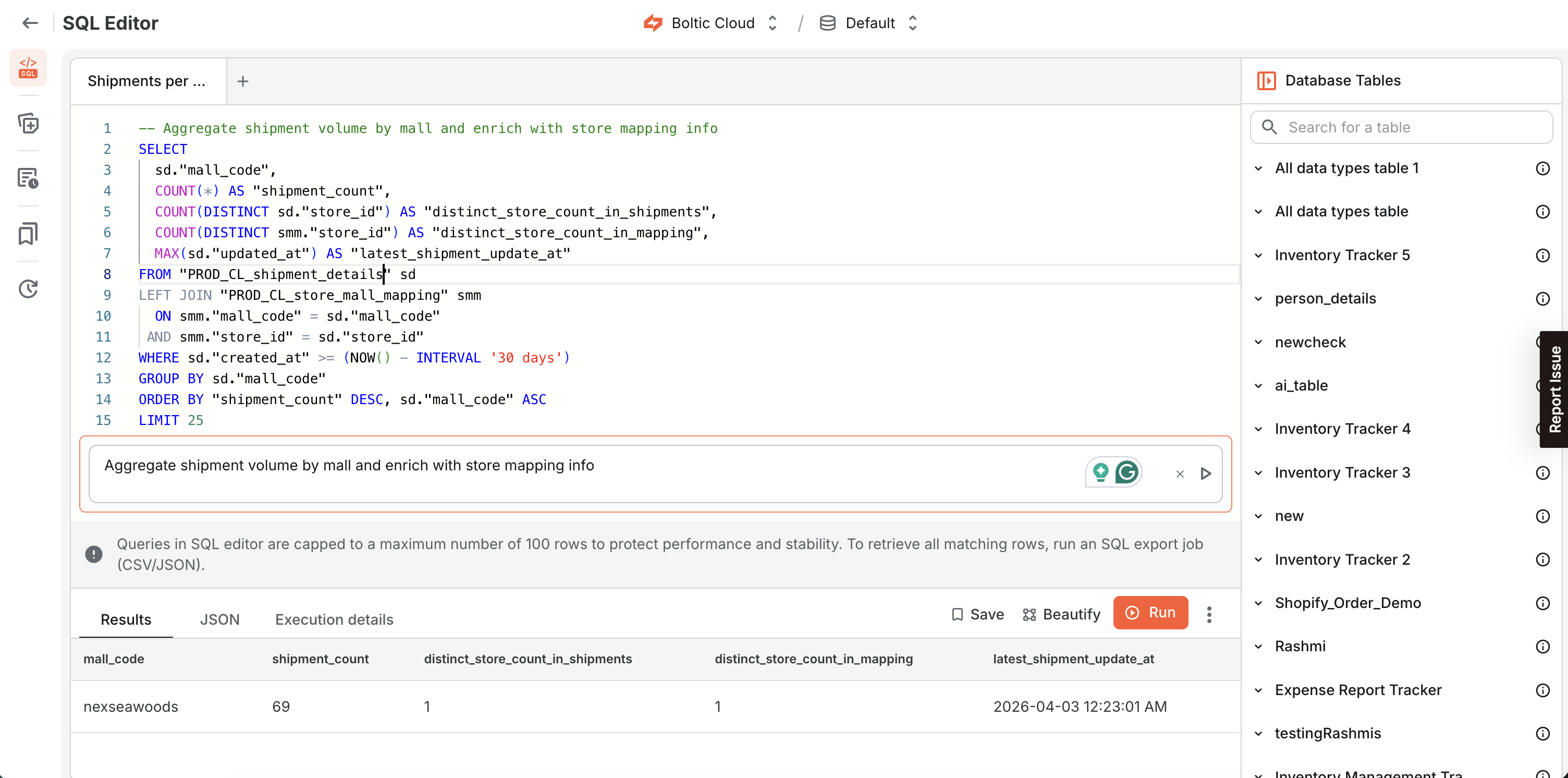Submit the AI prompt with the arrow icon

[1206, 473]
